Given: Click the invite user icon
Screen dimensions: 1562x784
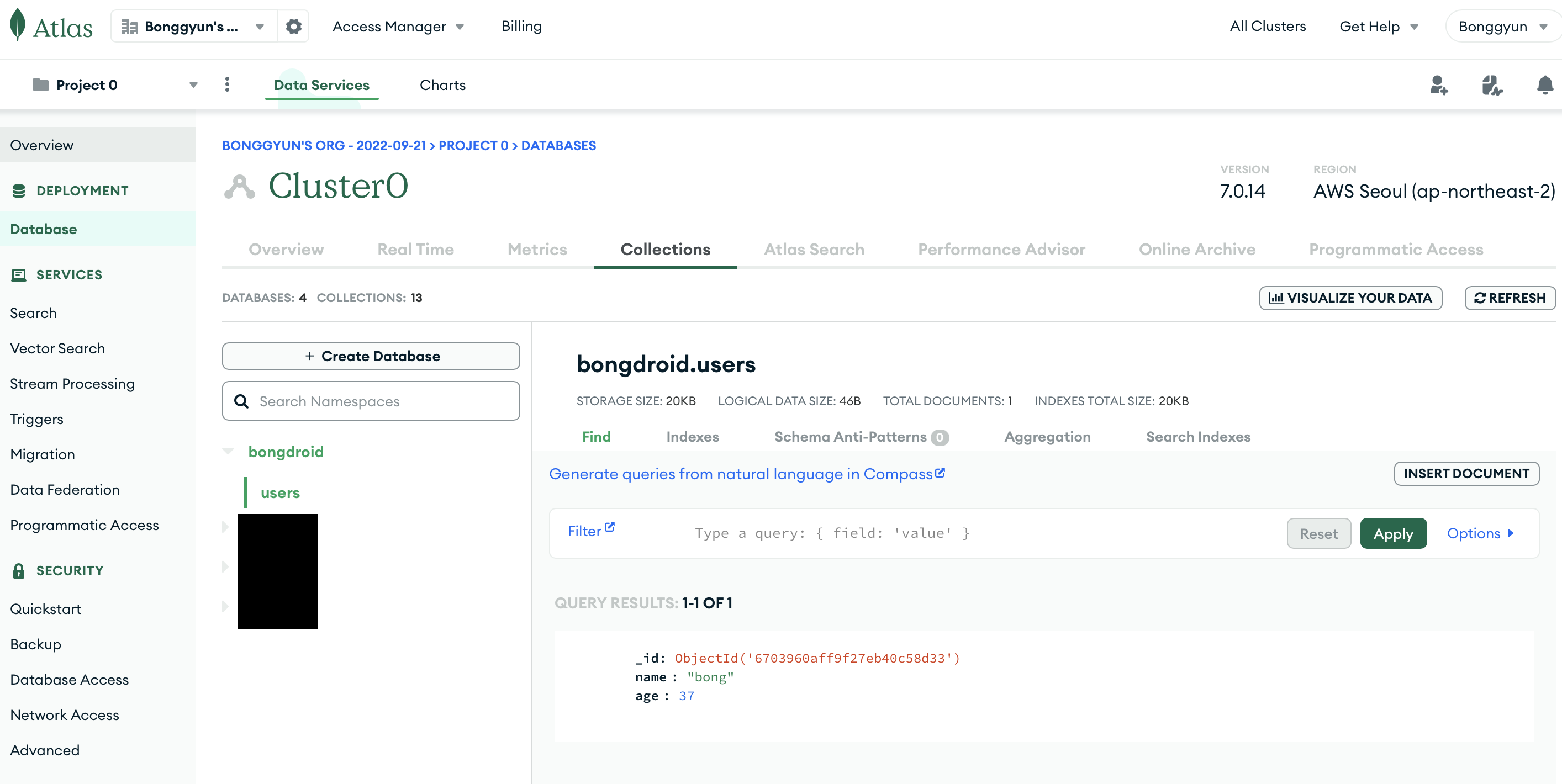Looking at the screenshot, I should [1439, 85].
